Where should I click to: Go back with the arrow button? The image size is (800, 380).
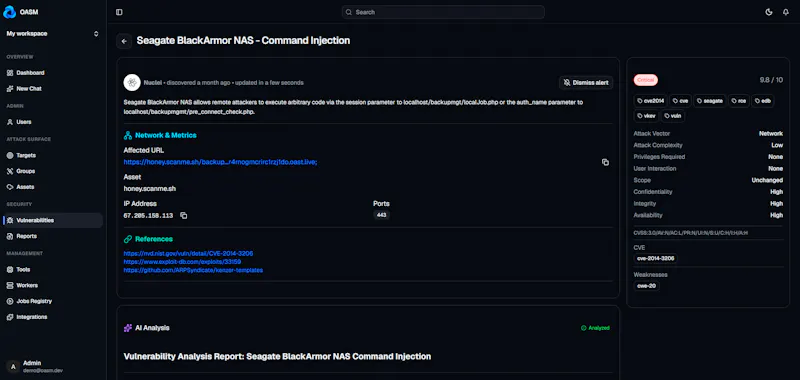click(124, 41)
